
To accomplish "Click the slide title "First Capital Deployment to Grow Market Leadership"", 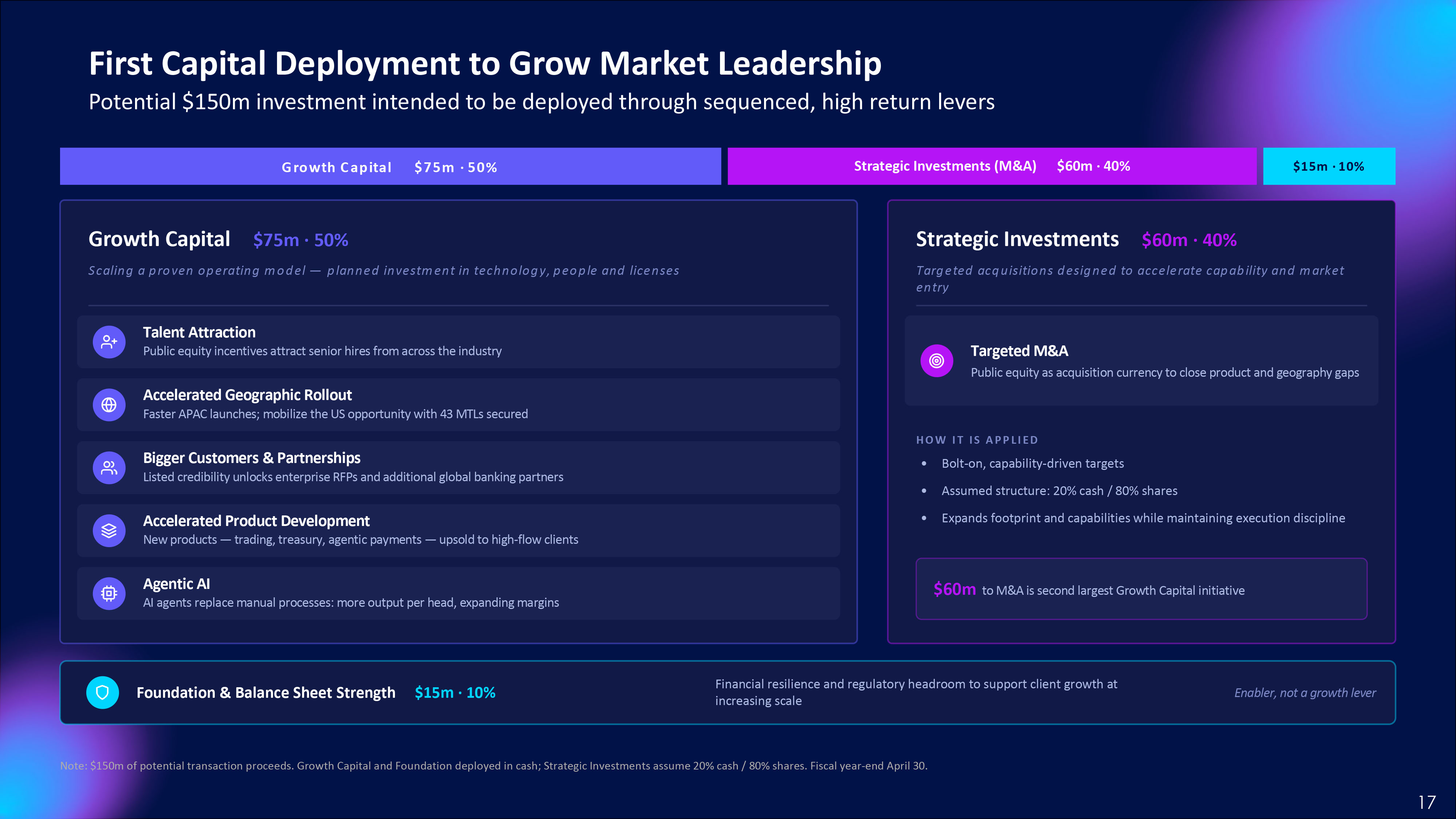I will click(485, 63).
